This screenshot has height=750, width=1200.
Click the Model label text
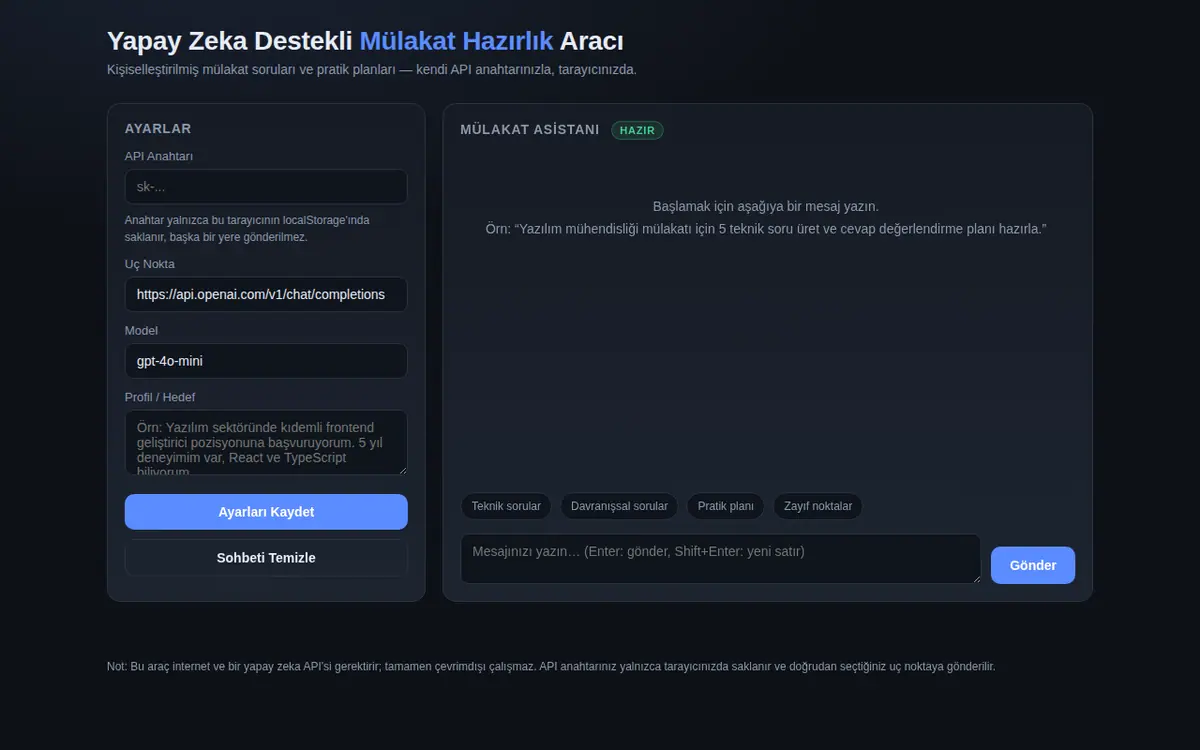tap(141, 330)
